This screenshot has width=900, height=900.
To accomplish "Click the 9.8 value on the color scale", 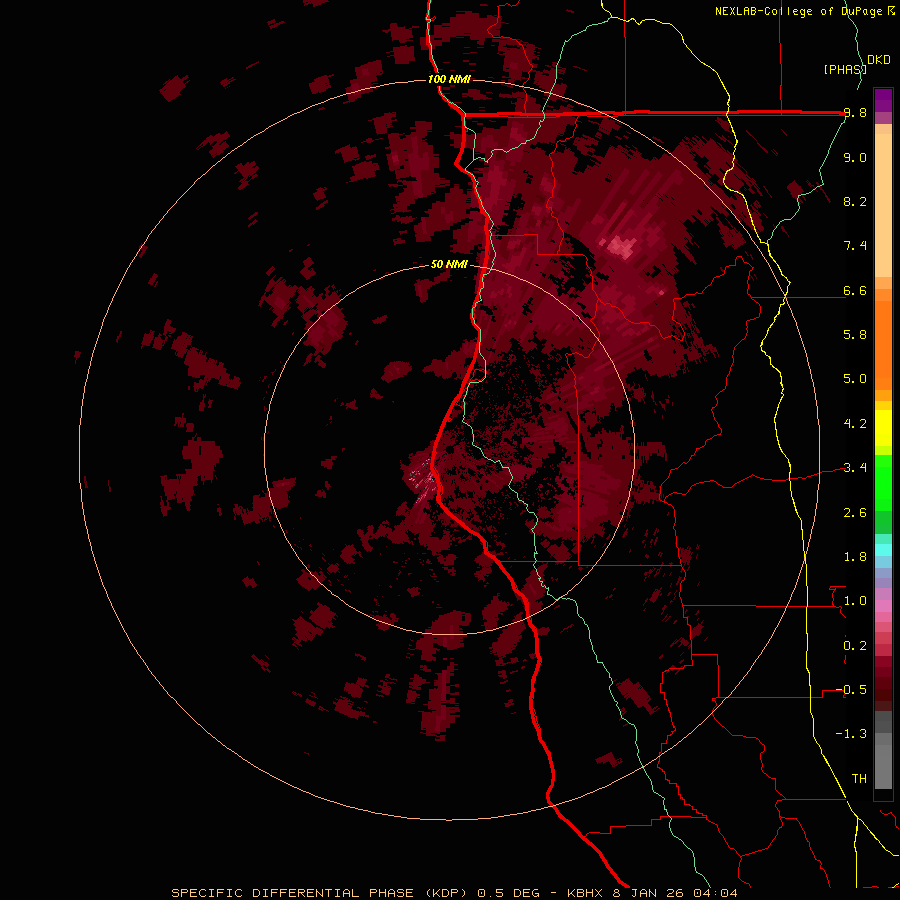I will 855,113.
